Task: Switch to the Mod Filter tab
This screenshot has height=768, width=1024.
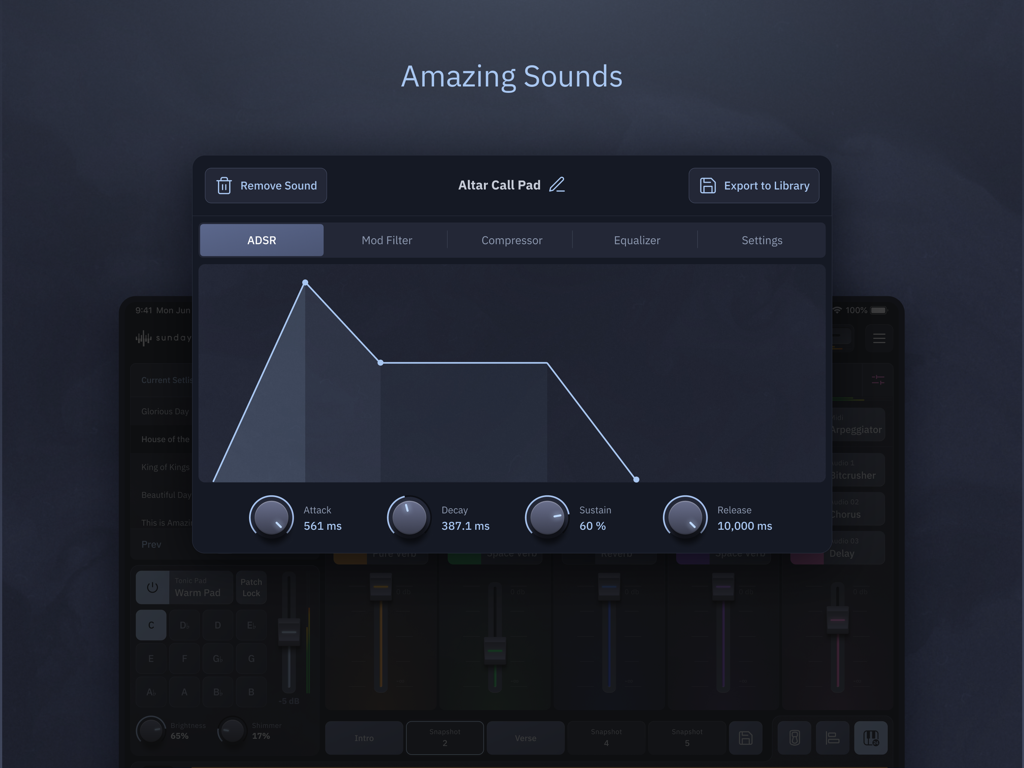Action: click(386, 240)
